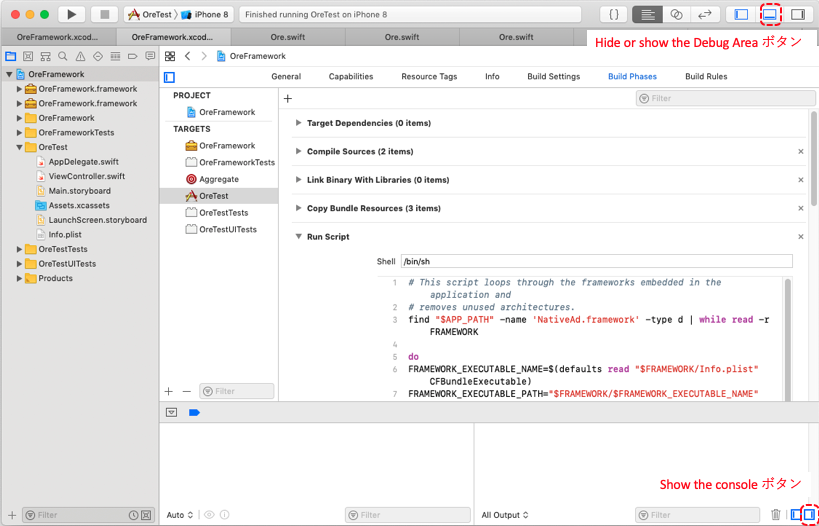
Task: Switch to Build Settings tab
Action: tap(553, 76)
